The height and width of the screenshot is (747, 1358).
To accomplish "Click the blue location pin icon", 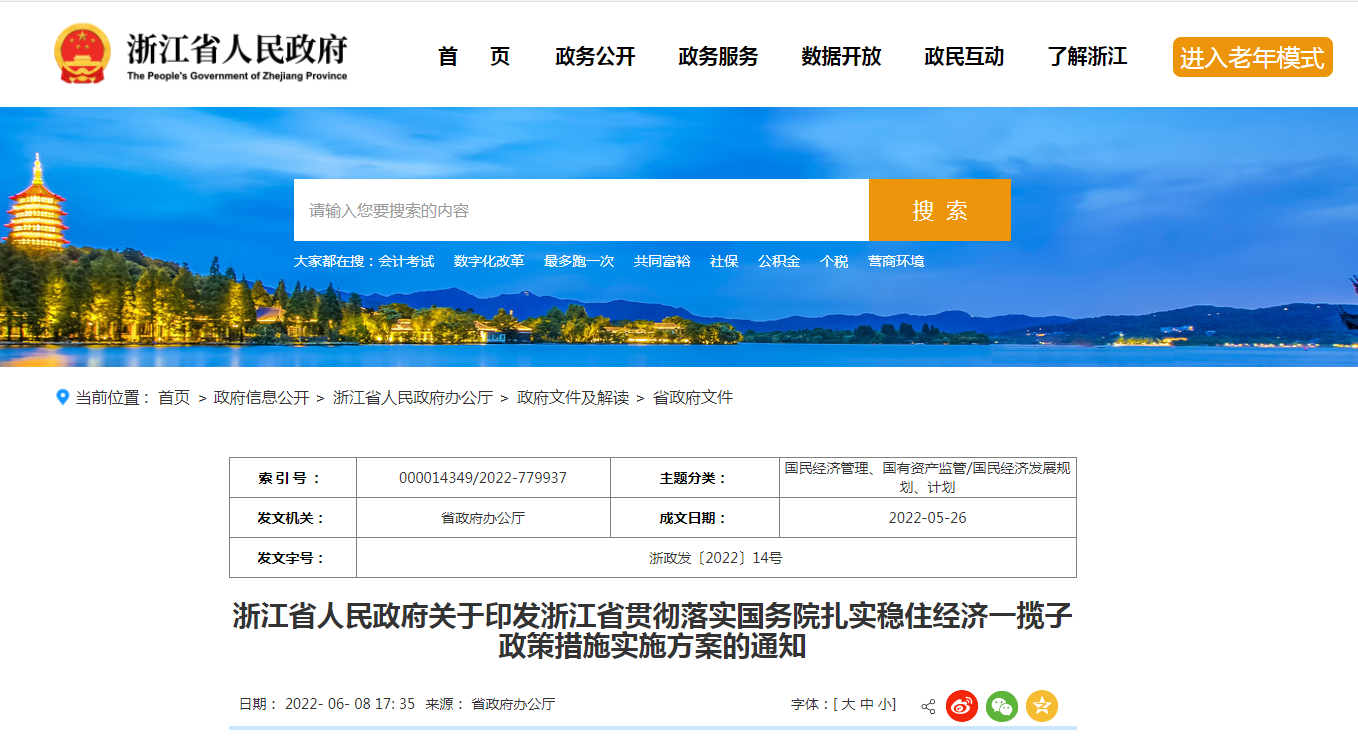I will pos(63,398).
